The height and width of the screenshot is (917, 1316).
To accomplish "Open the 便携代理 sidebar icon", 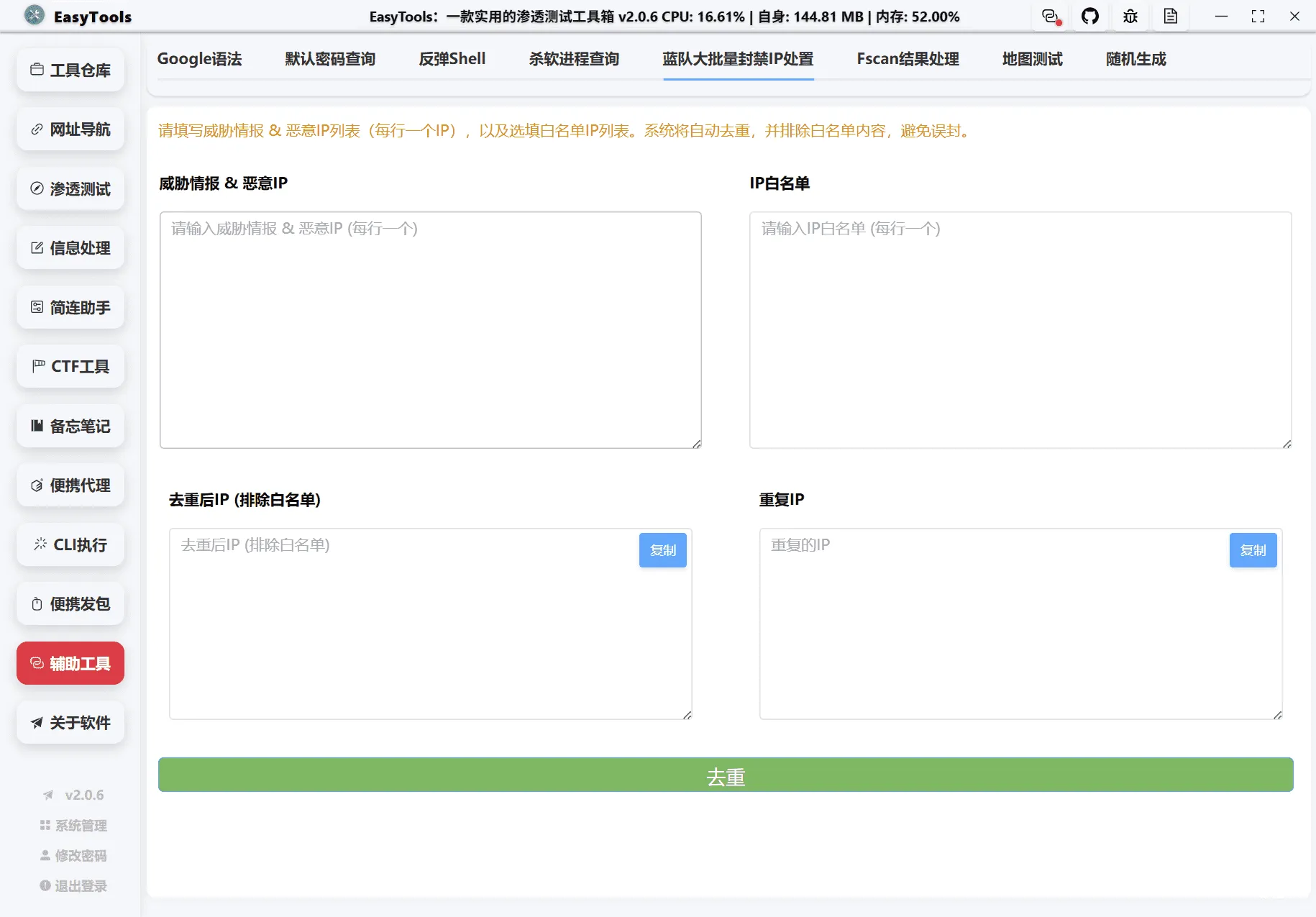I will coord(70,485).
